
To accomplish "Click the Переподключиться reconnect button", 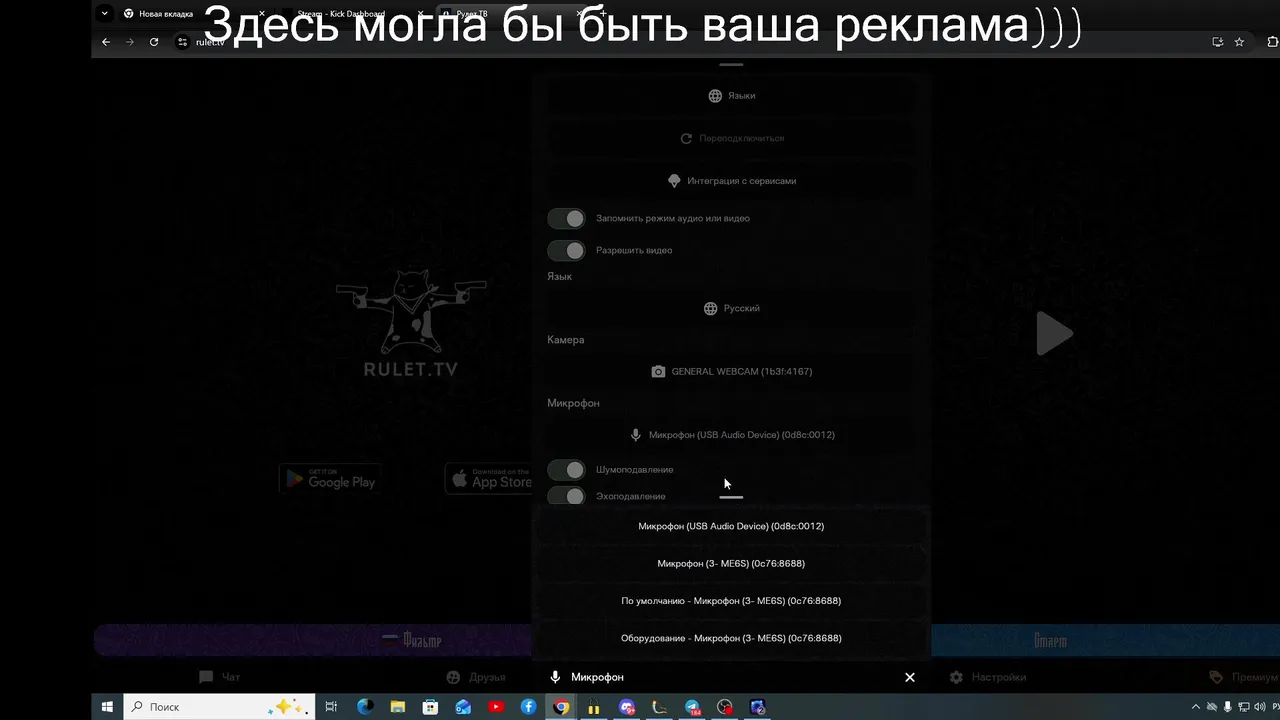I will click(x=731, y=139).
